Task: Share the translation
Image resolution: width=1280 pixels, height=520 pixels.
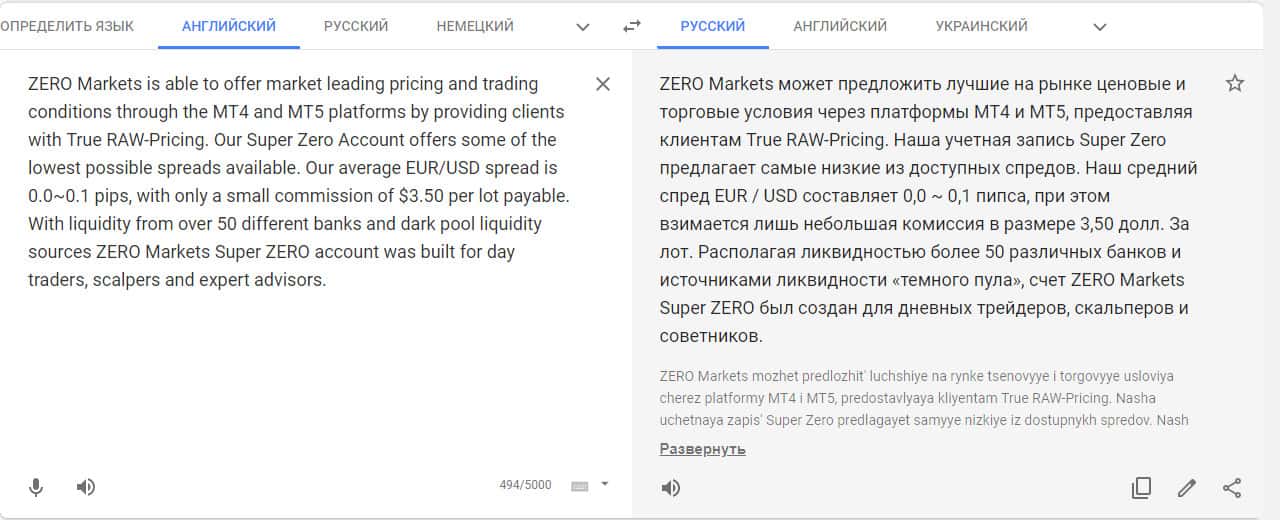Action: tap(1232, 488)
